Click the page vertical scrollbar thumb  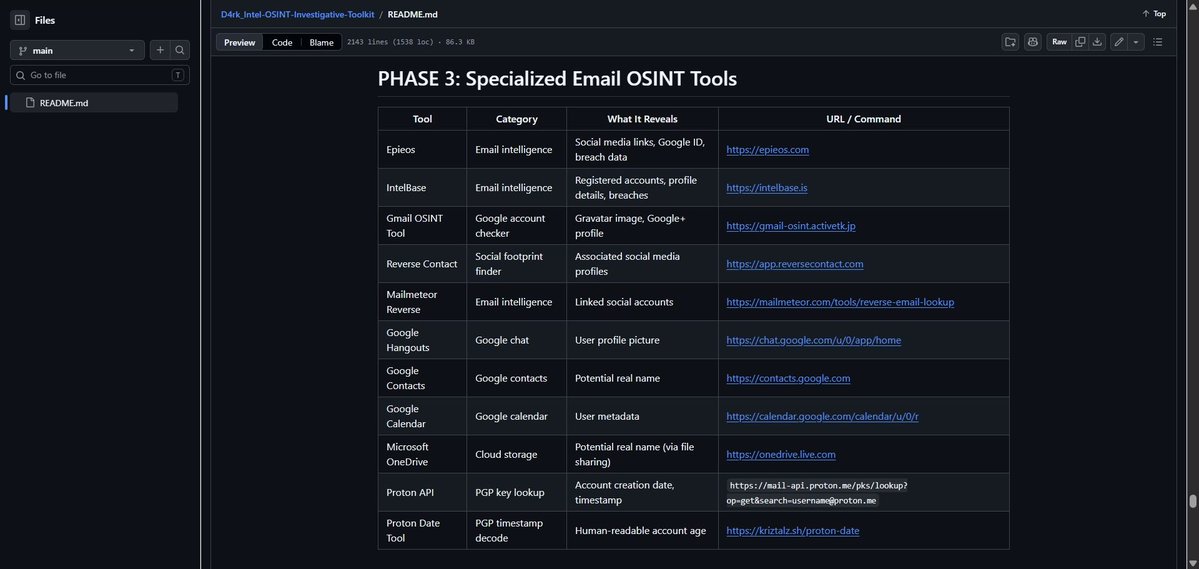1192,502
